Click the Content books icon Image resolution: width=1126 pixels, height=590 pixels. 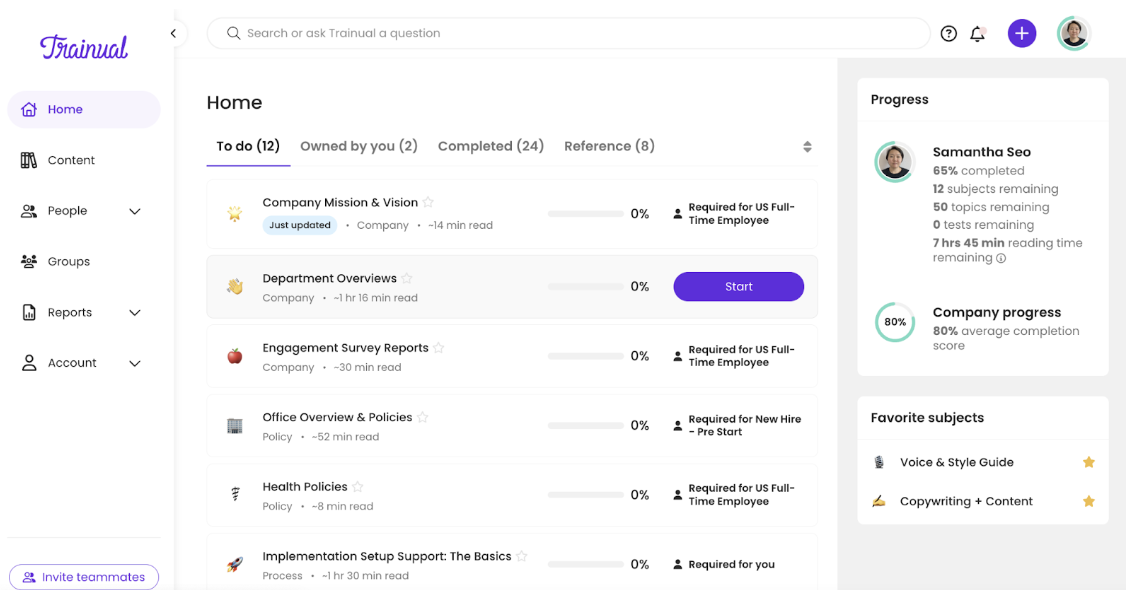[29, 160]
